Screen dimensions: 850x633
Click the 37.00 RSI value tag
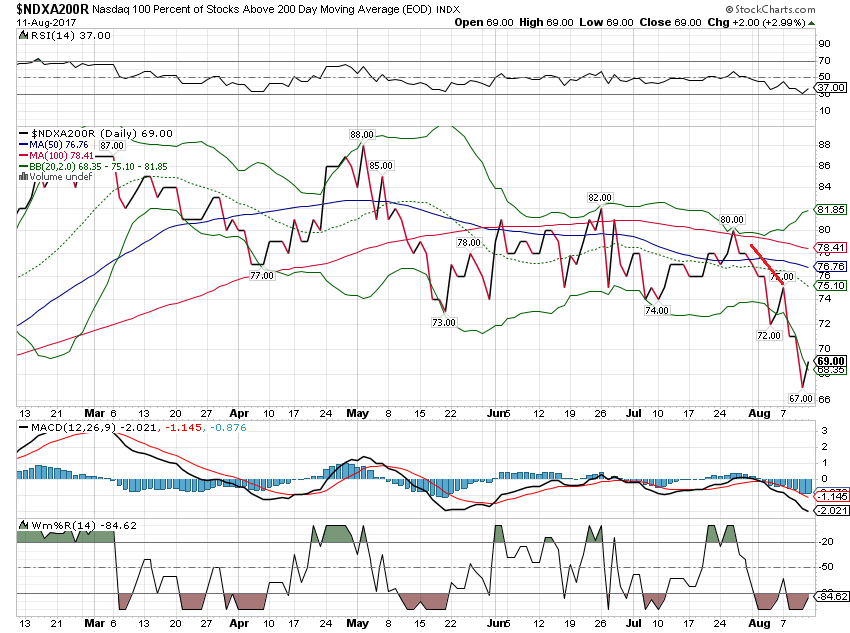832,88
